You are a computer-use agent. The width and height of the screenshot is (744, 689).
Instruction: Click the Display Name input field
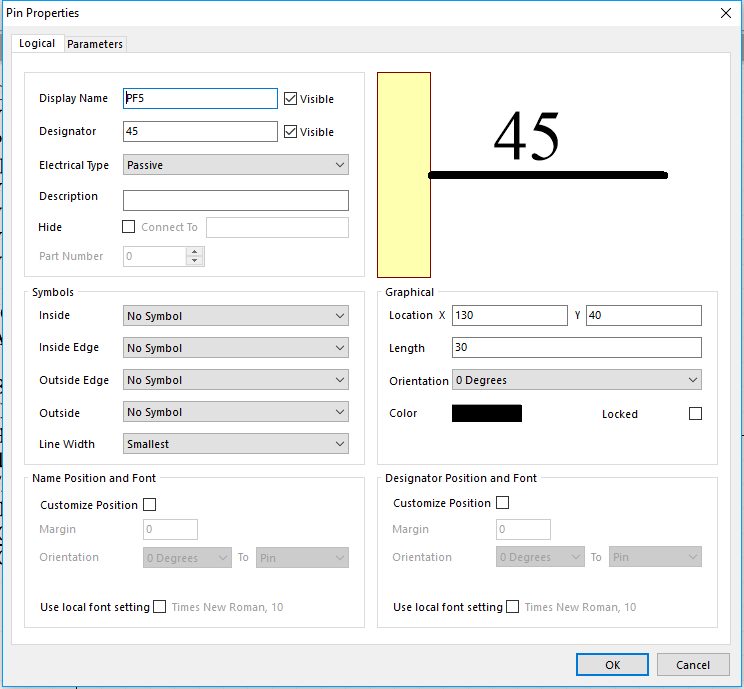click(200, 99)
